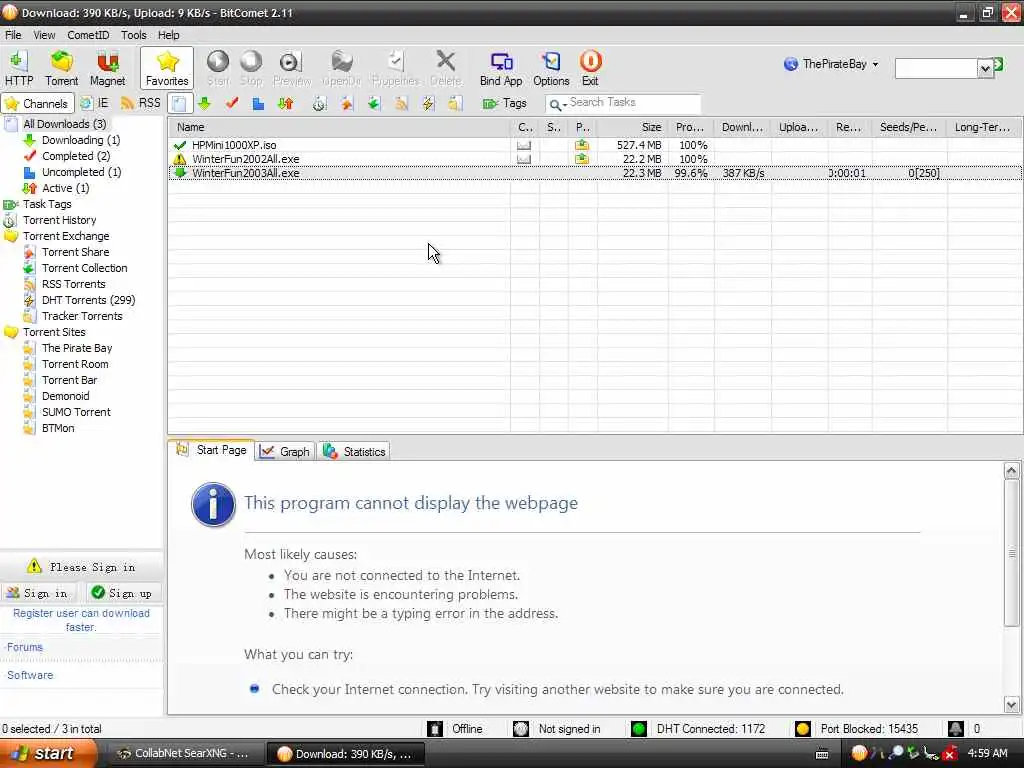Click the IE filter button

click(x=95, y=103)
